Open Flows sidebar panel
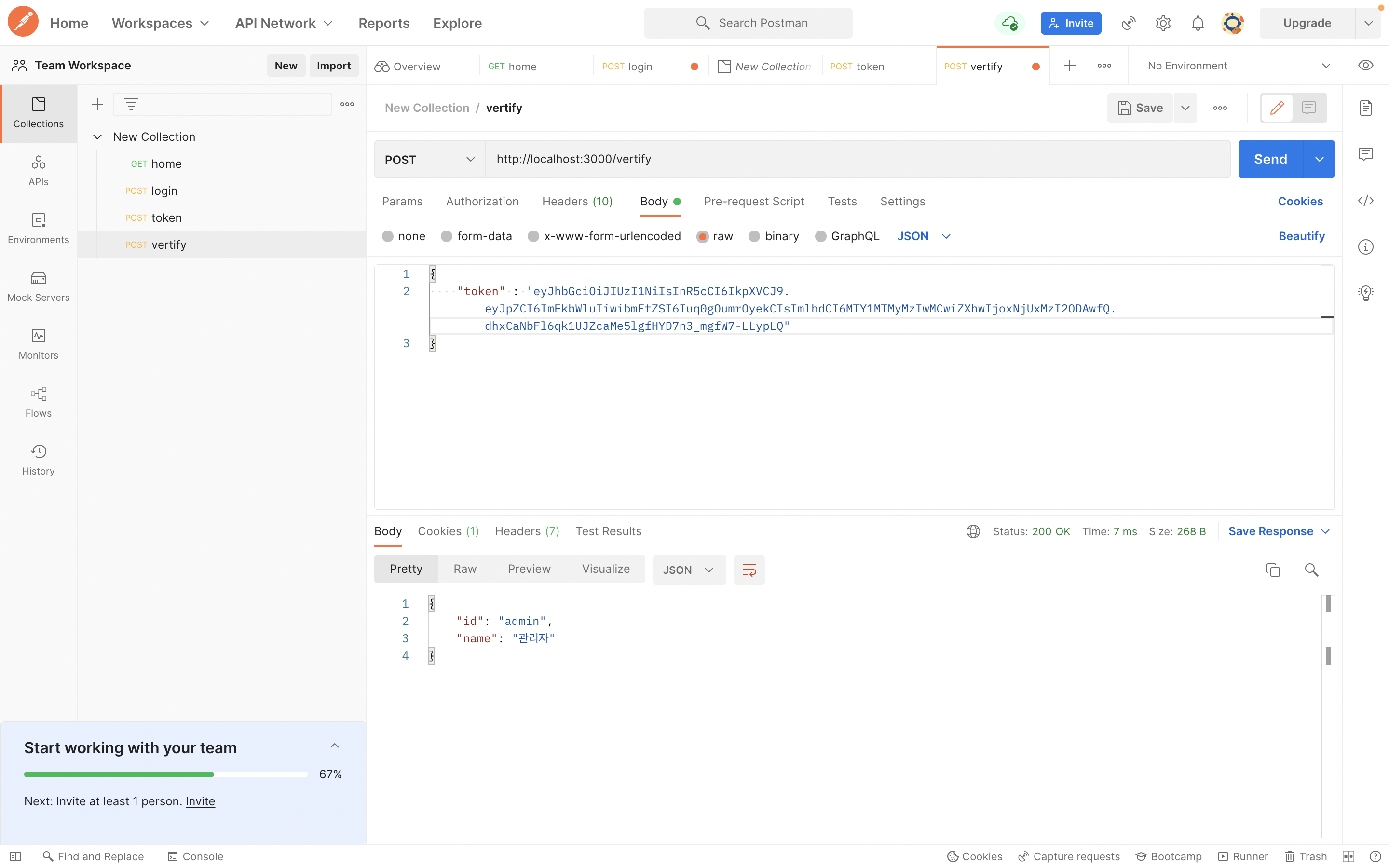The height and width of the screenshot is (868, 1389). (39, 402)
